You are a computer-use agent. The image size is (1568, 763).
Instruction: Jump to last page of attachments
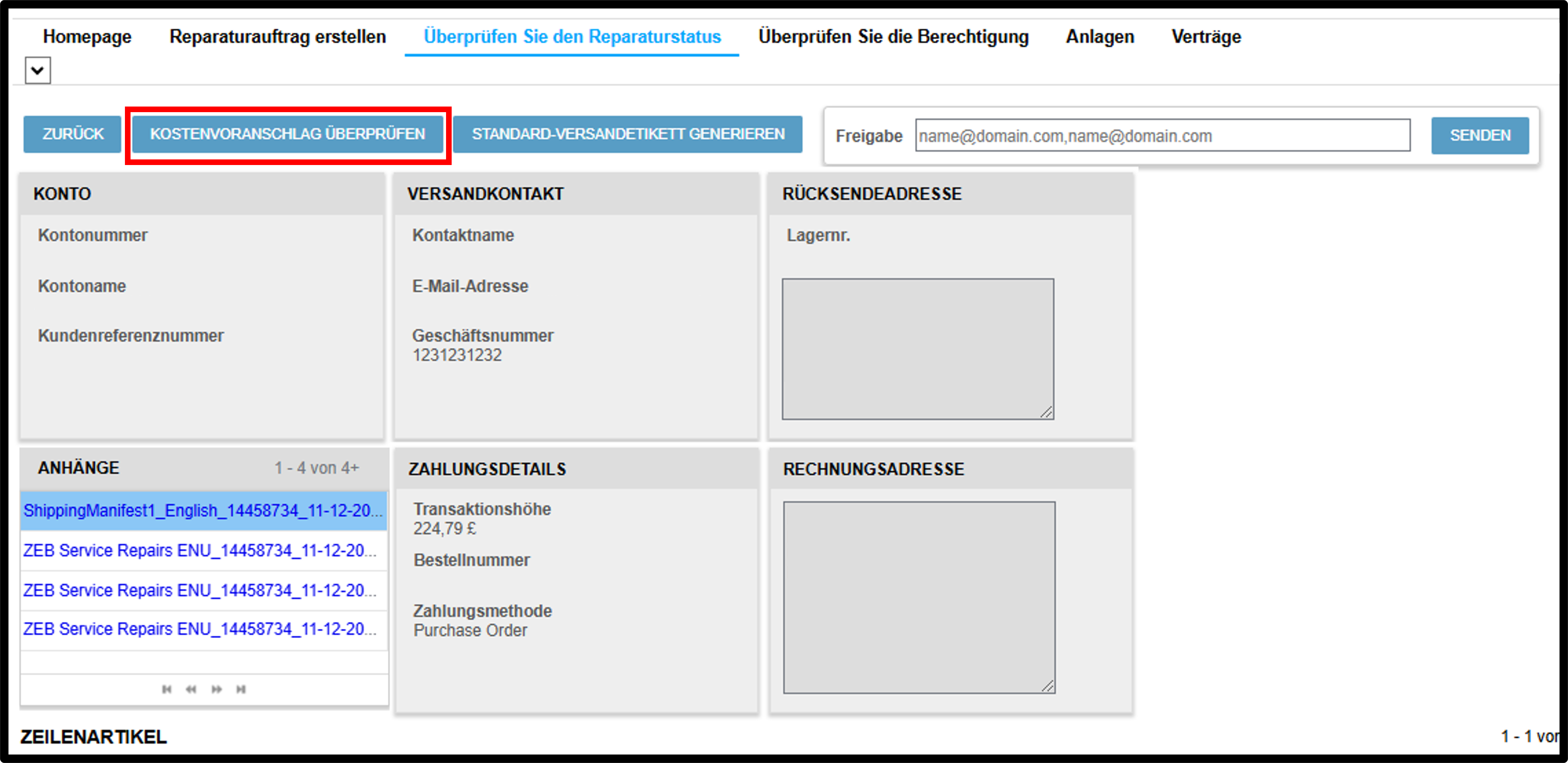[x=241, y=689]
